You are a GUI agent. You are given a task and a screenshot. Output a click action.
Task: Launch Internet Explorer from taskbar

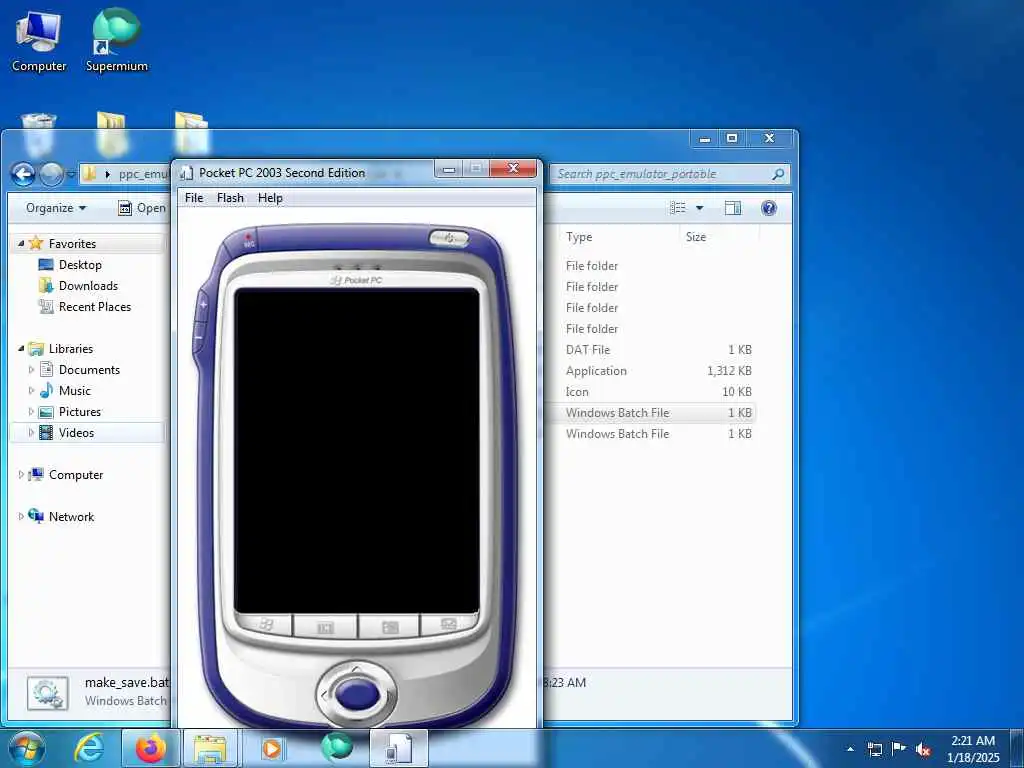tap(89, 748)
